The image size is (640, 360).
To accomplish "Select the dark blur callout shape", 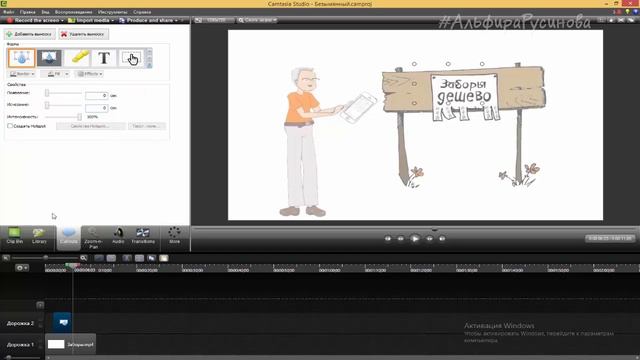I will (49, 58).
